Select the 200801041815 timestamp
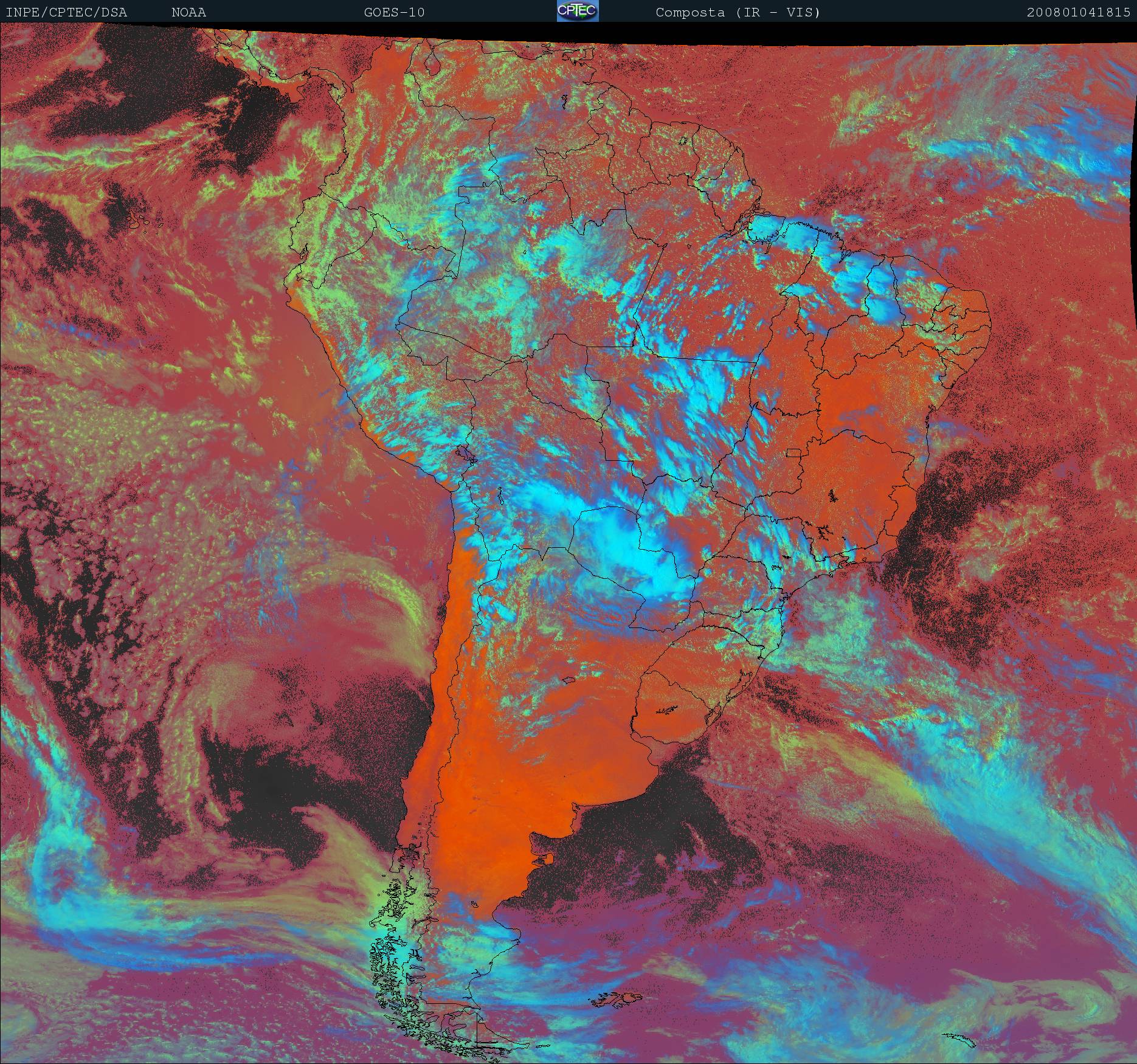Viewport: 1137px width, 1064px height. 1079,12
